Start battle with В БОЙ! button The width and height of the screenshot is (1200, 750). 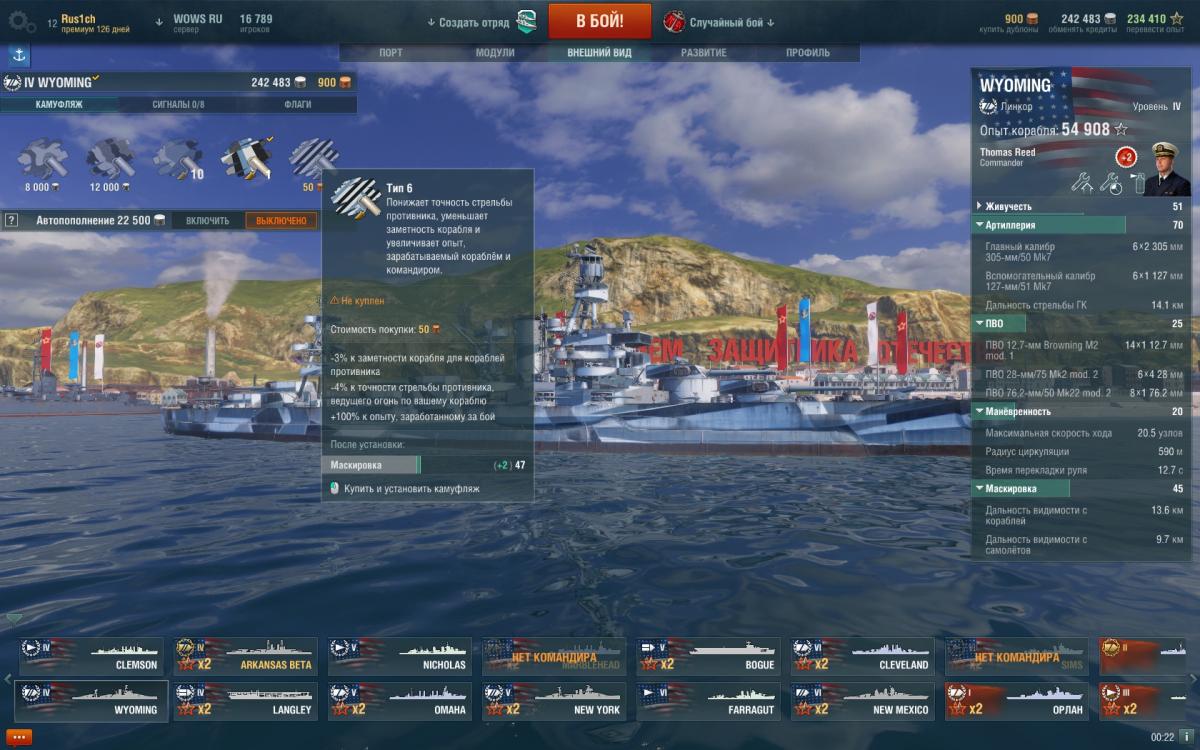tap(599, 21)
